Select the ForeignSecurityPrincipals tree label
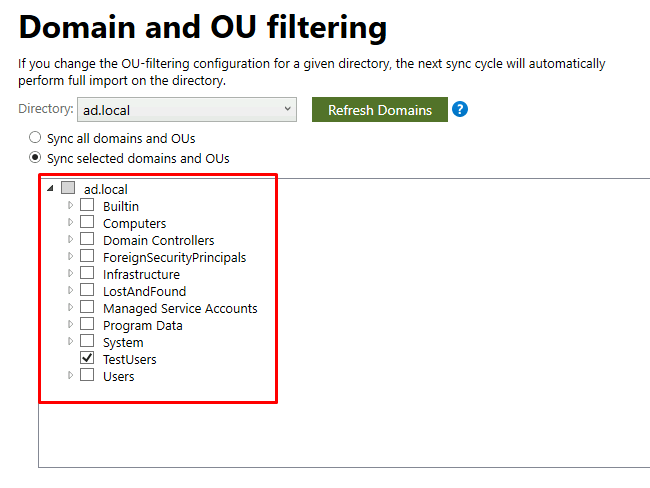The height and width of the screenshot is (488, 650). pyautogui.click(x=174, y=257)
